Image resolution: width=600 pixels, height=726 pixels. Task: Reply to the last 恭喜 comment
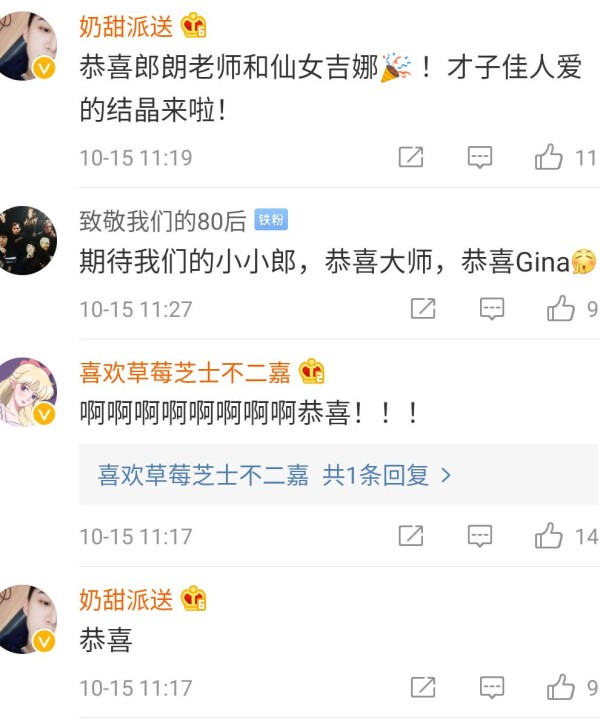tap(492, 688)
